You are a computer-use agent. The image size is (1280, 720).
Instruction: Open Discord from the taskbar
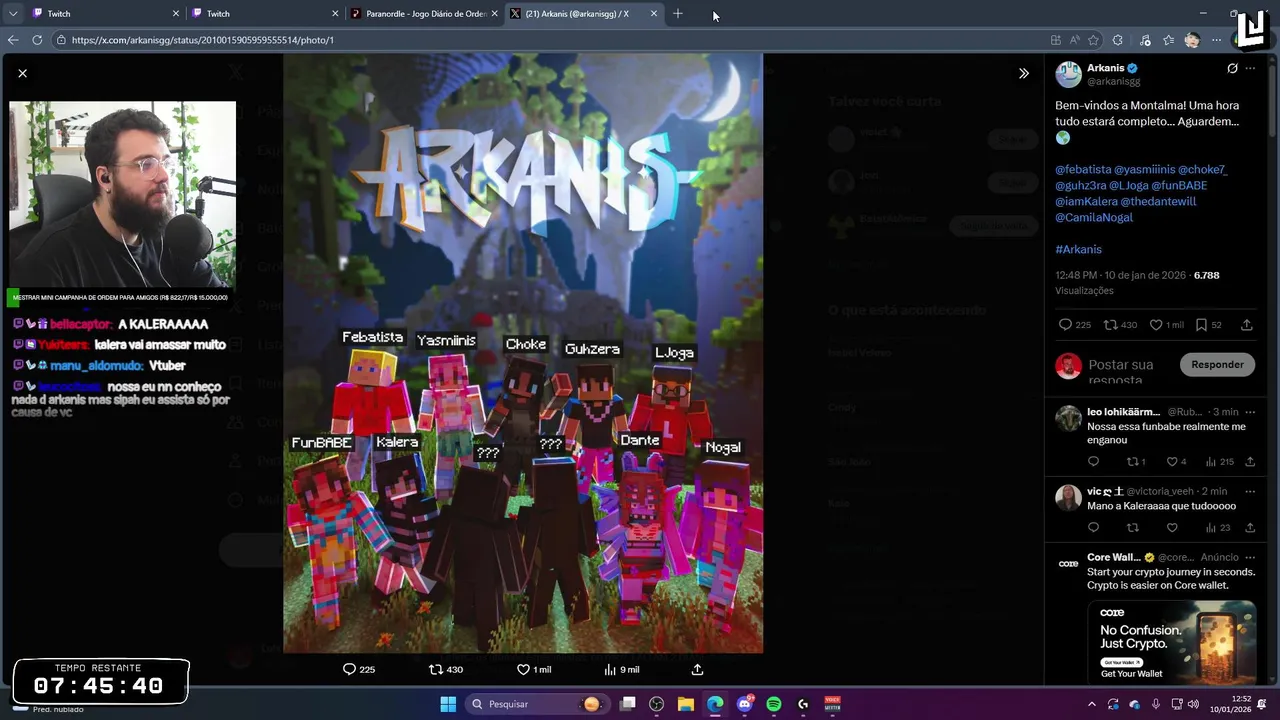click(745, 704)
